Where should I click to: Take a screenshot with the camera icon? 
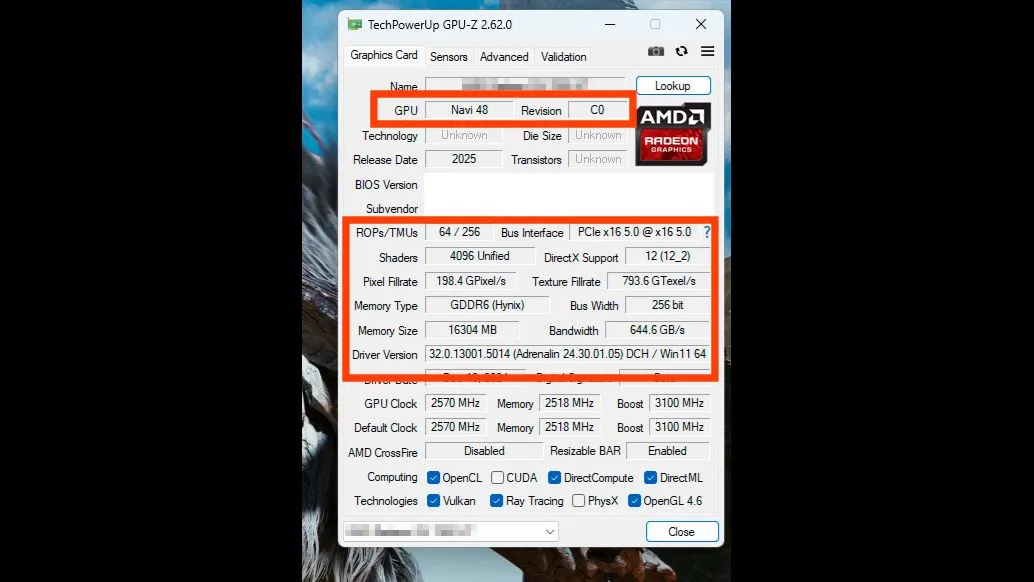tap(655, 51)
